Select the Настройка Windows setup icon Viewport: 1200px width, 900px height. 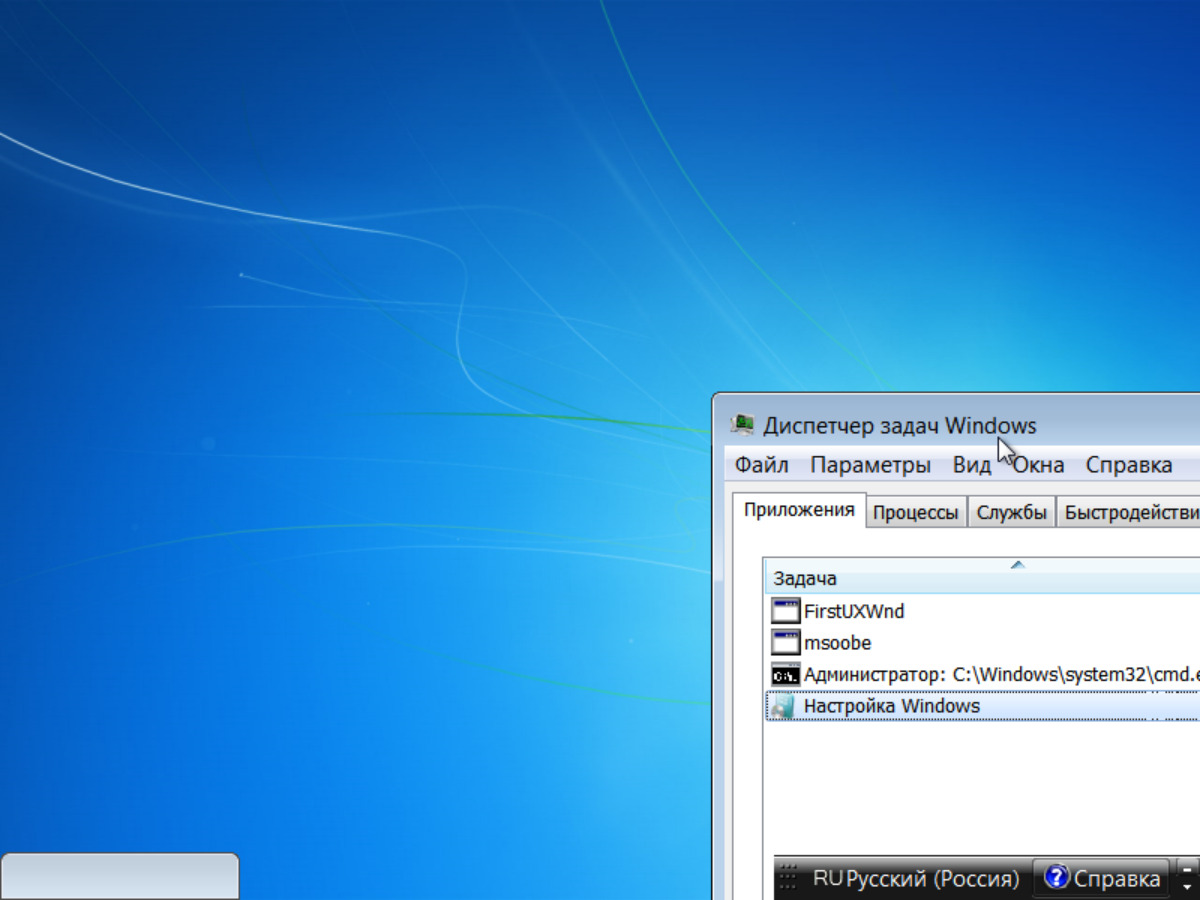click(784, 706)
